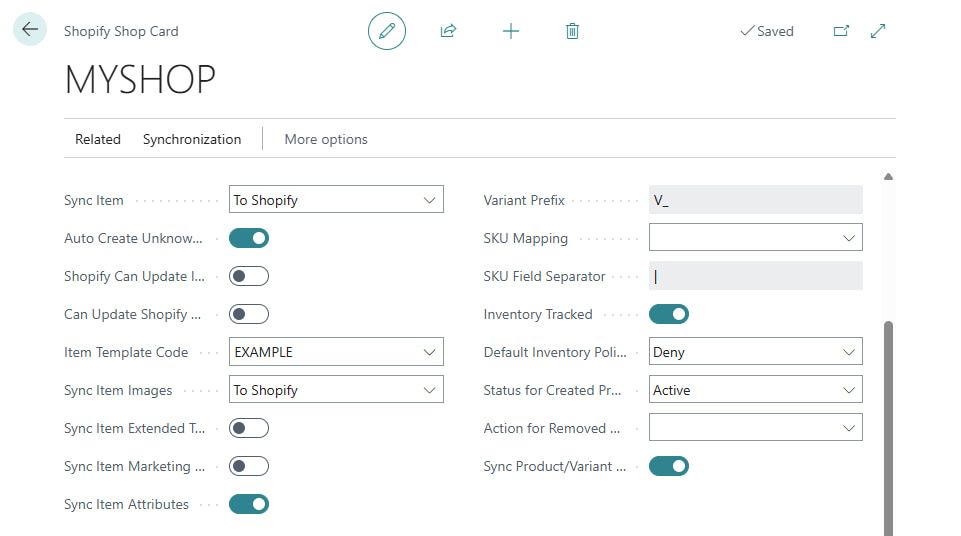This screenshot has height=536, width=961.
Task: Click the Sync Item label
Action: 94,200
